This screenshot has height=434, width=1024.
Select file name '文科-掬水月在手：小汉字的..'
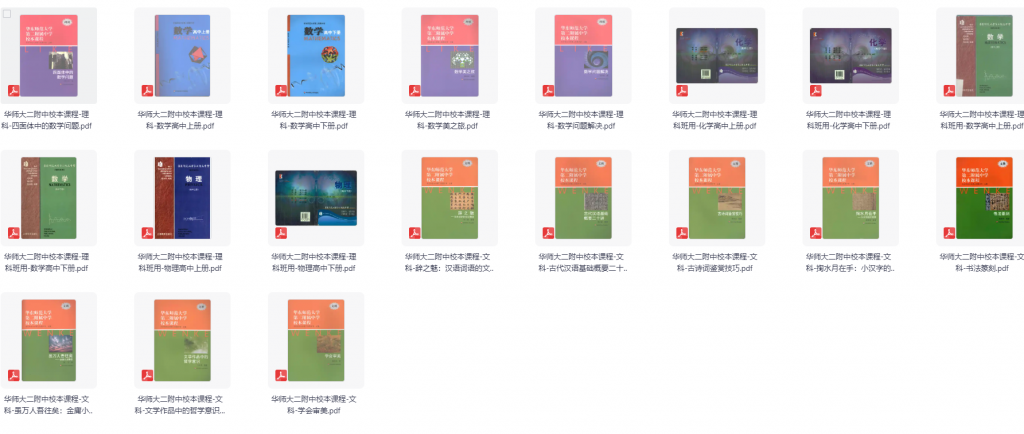point(851,262)
